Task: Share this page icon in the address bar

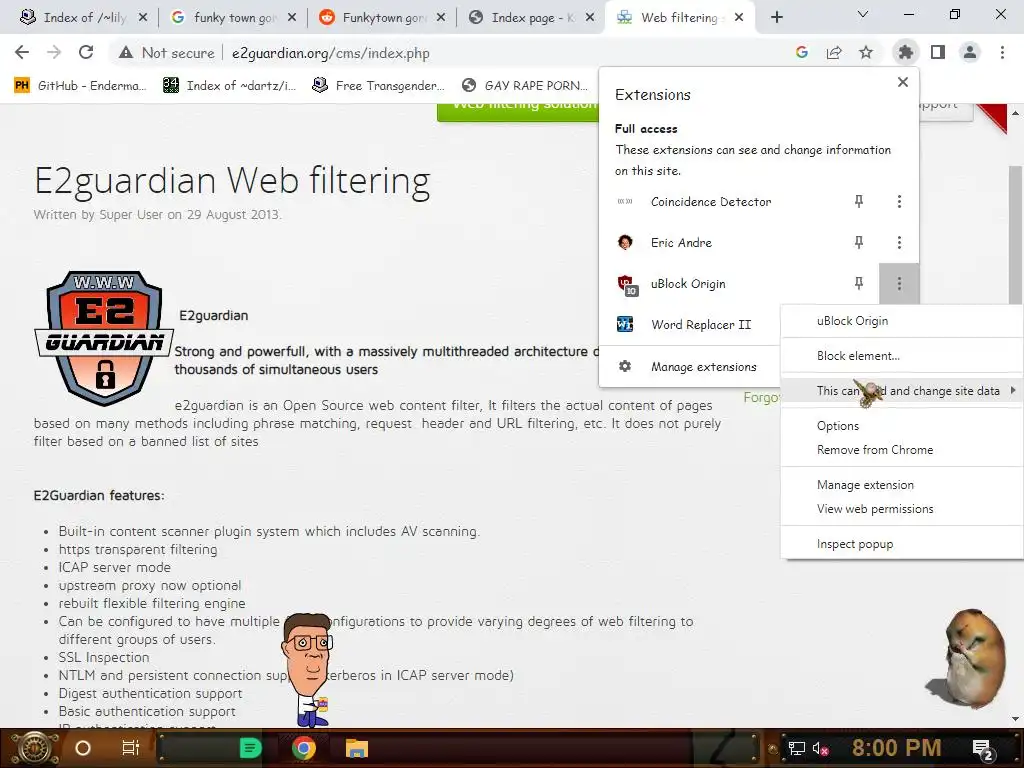Action: (x=834, y=52)
